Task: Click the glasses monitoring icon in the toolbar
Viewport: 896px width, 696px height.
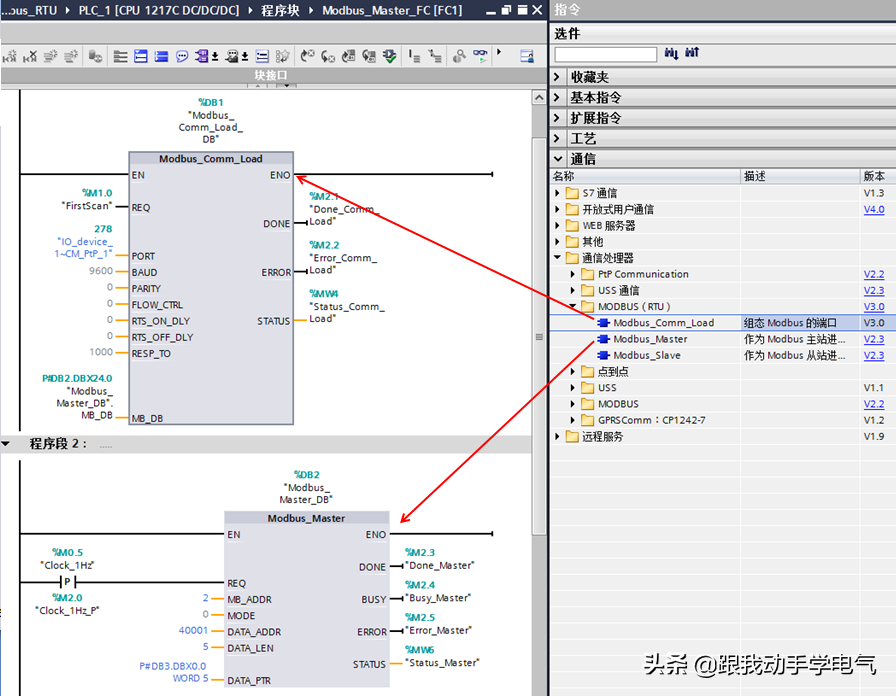Action: point(481,56)
